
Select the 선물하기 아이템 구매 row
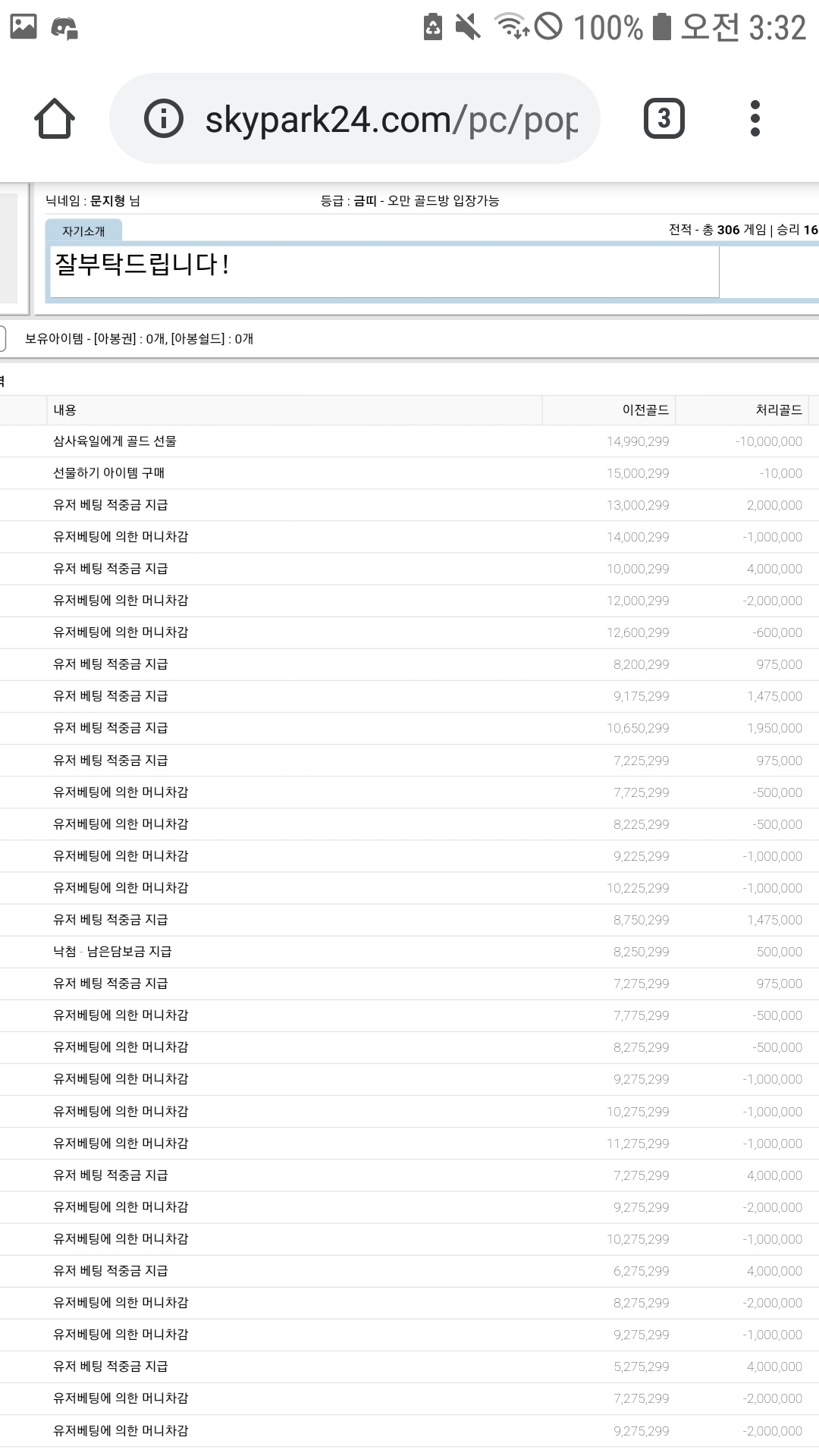point(108,473)
